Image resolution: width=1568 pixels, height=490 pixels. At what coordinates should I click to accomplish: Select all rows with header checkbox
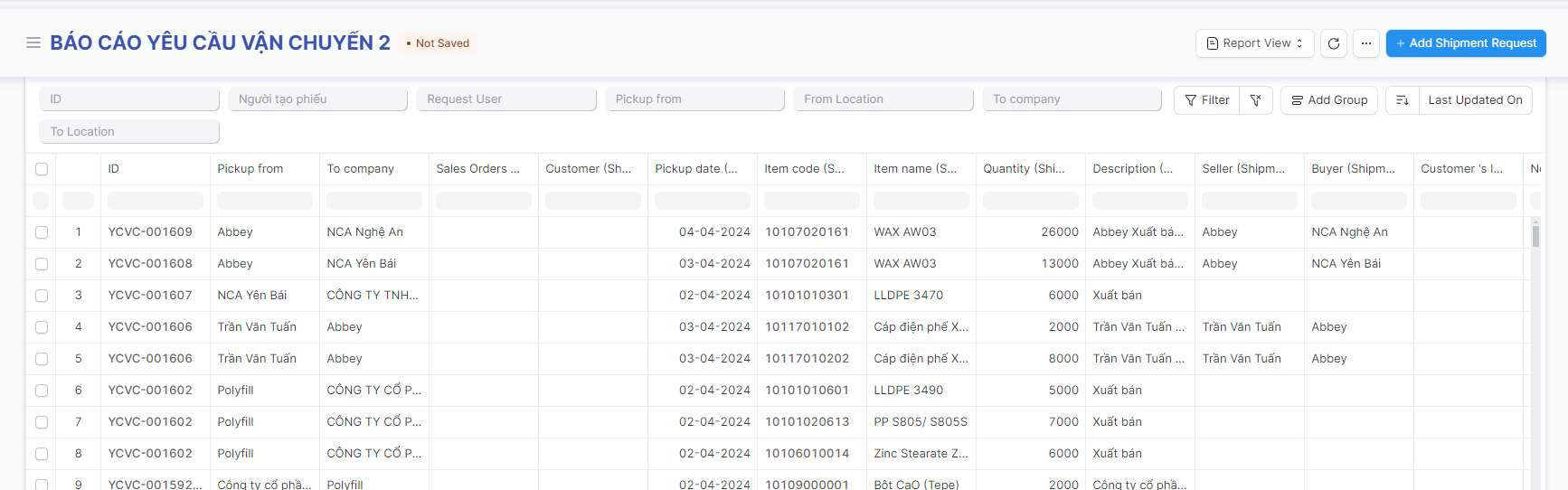point(42,169)
